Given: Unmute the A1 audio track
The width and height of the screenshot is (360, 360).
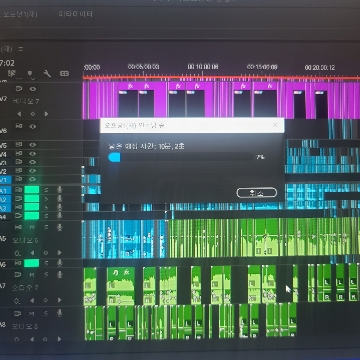Looking at the screenshot, I should 32,190.
